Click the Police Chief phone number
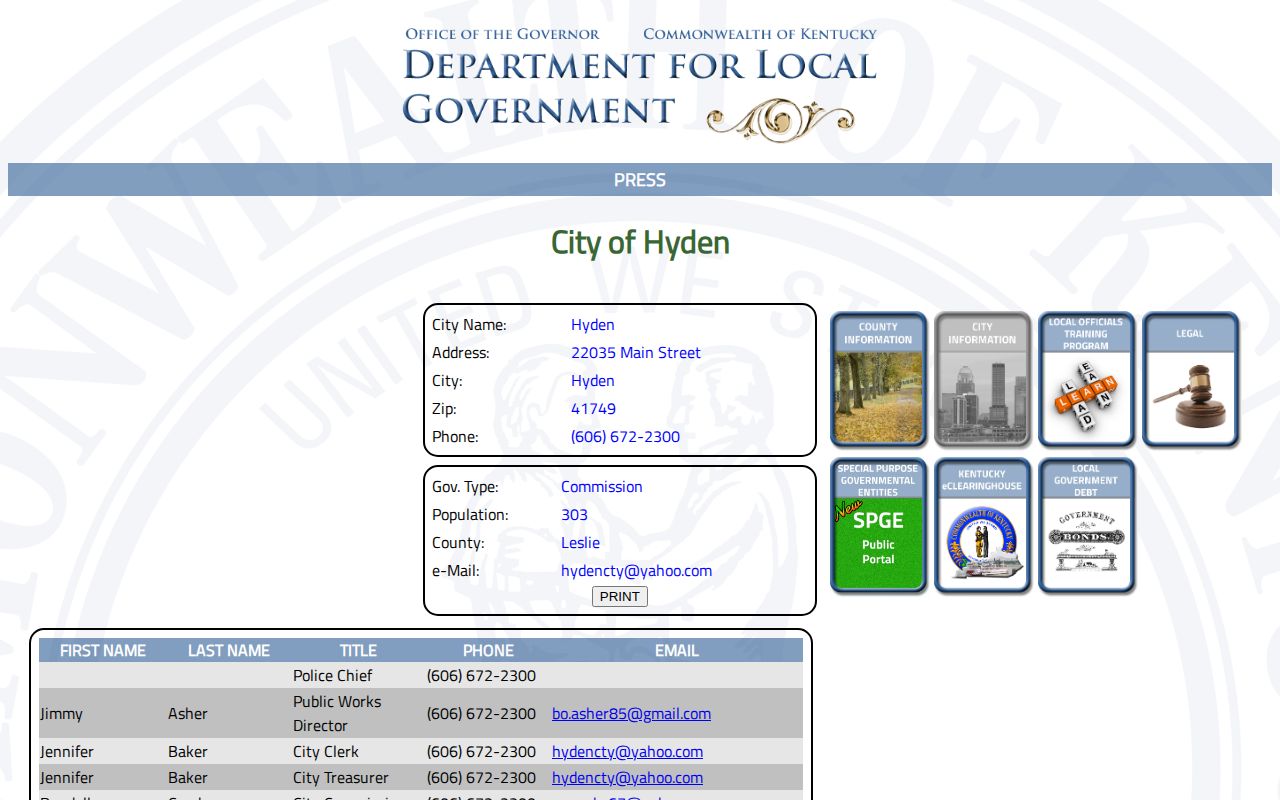The width and height of the screenshot is (1280, 800). [x=481, y=676]
